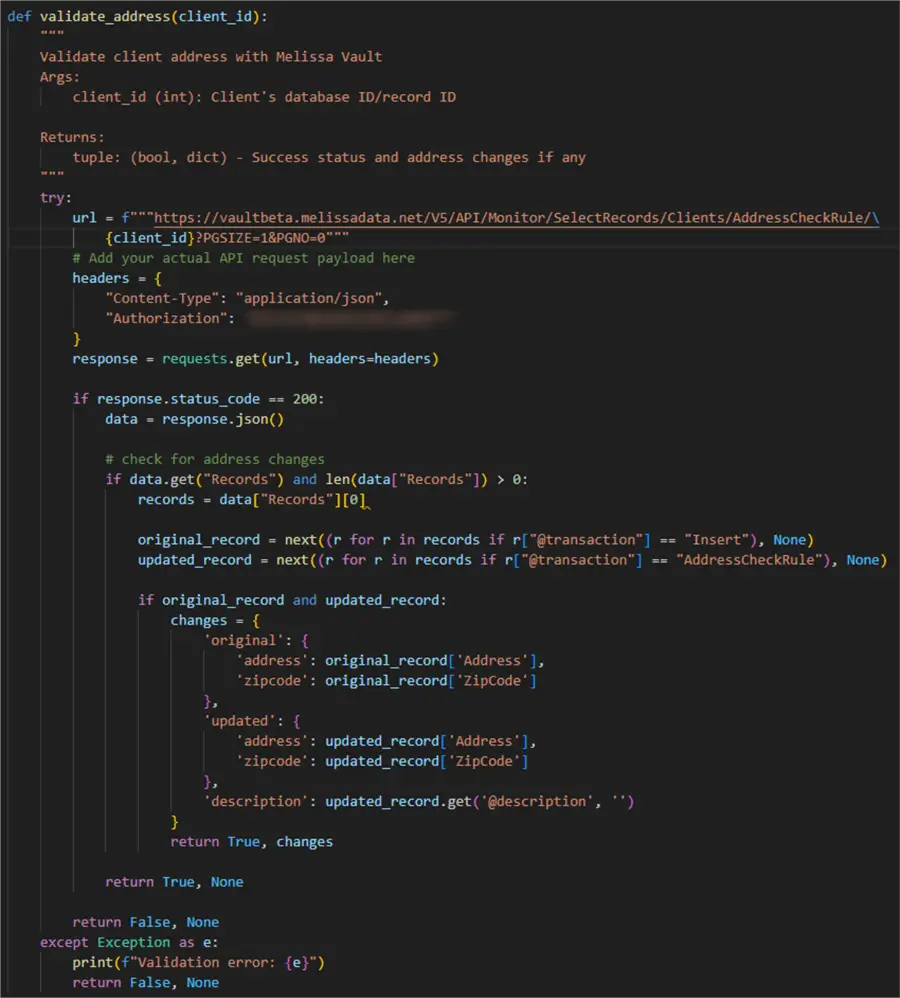Click the 'updated_record = next(...' line

[x=512, y=560]
